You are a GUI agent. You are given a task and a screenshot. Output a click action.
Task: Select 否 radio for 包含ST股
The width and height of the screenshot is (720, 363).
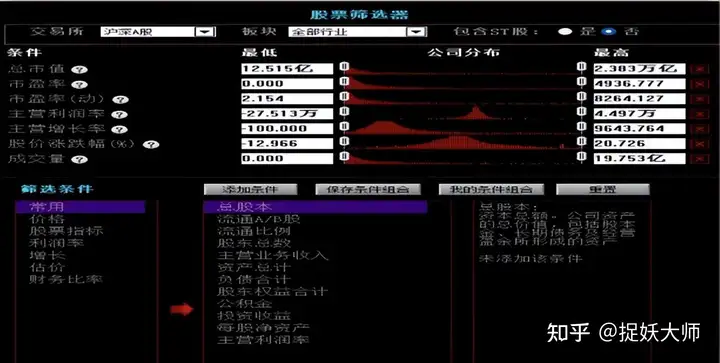point(609,32)
